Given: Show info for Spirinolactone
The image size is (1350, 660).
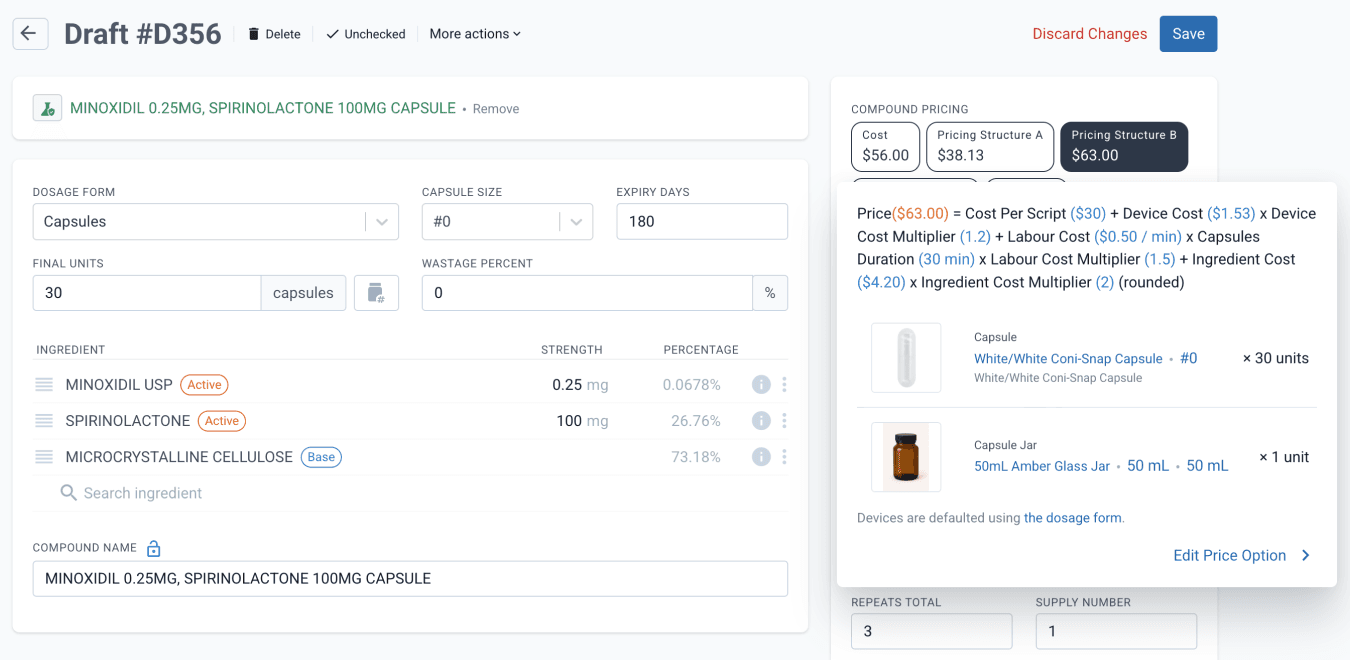Looking at the screenshot, I should 761,421.
